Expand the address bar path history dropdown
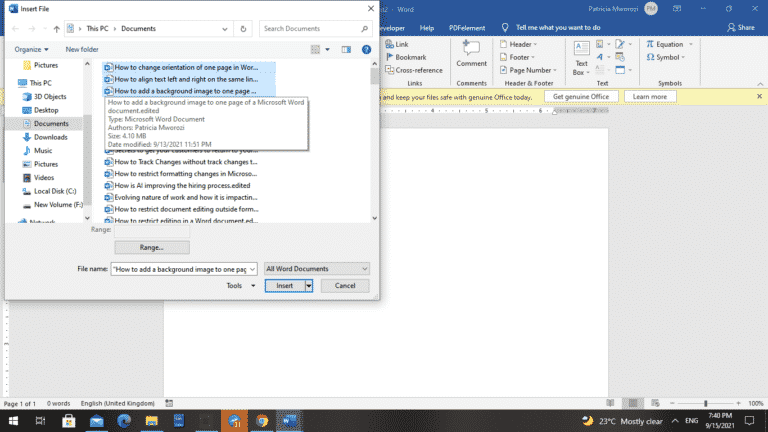 point(225,29)
